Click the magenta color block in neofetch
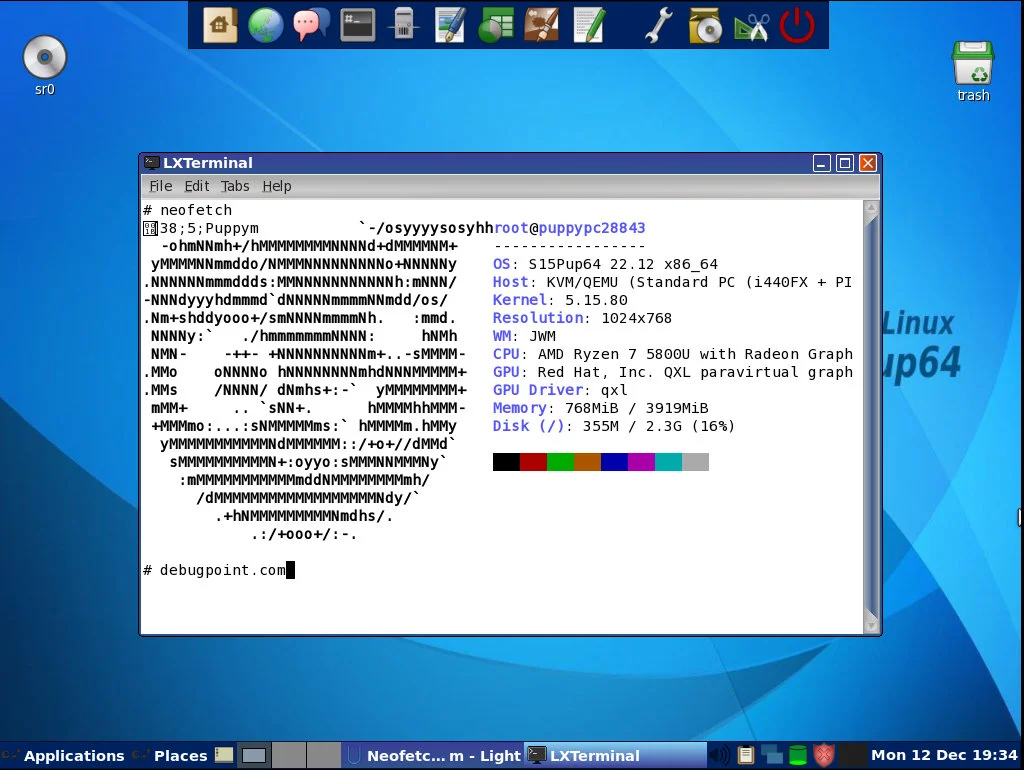This screenshot has width=1024, height=770. pyautogui.click(x=641, y=462)
